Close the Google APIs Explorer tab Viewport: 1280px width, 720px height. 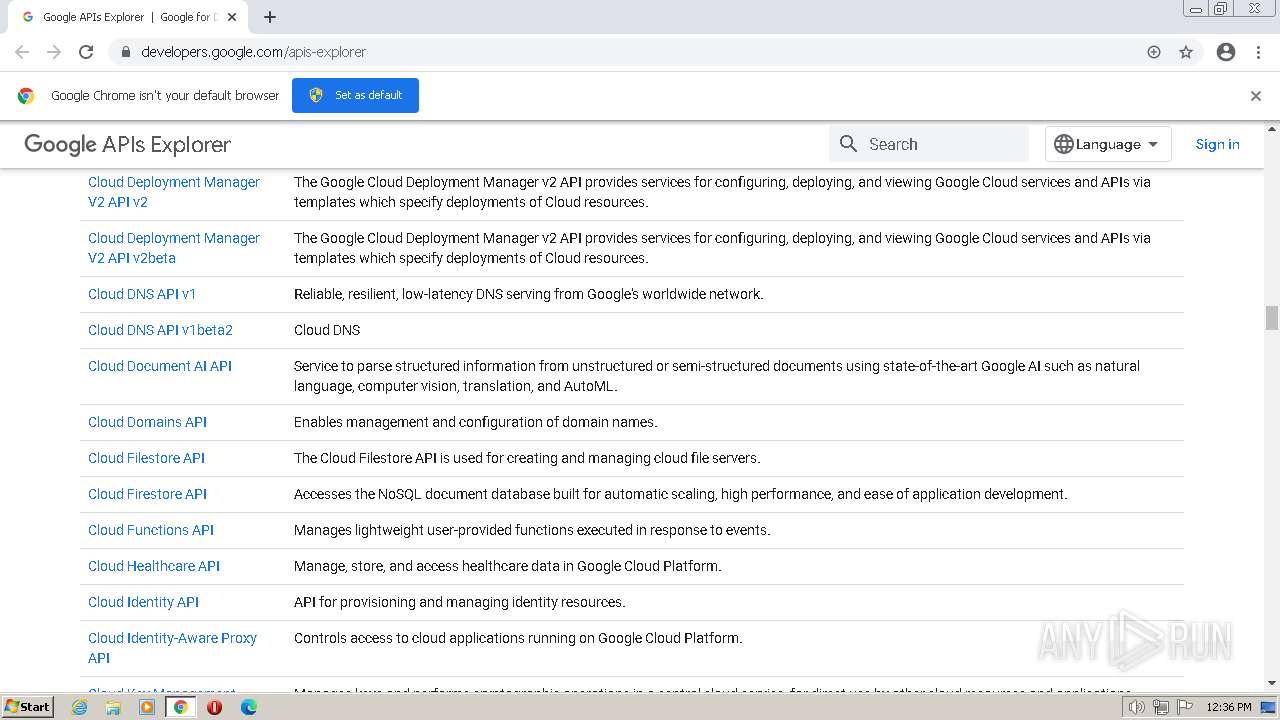point(232,17)
